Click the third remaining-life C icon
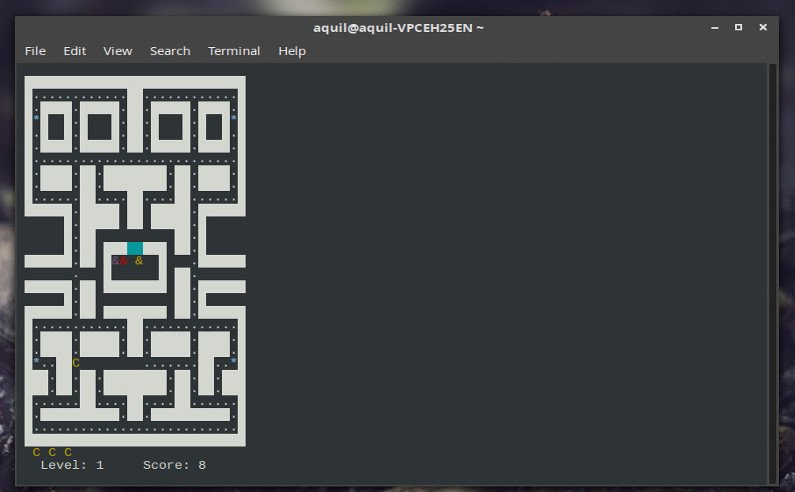The width and height of the screenshot is (795, 492). tap(68, 452)
